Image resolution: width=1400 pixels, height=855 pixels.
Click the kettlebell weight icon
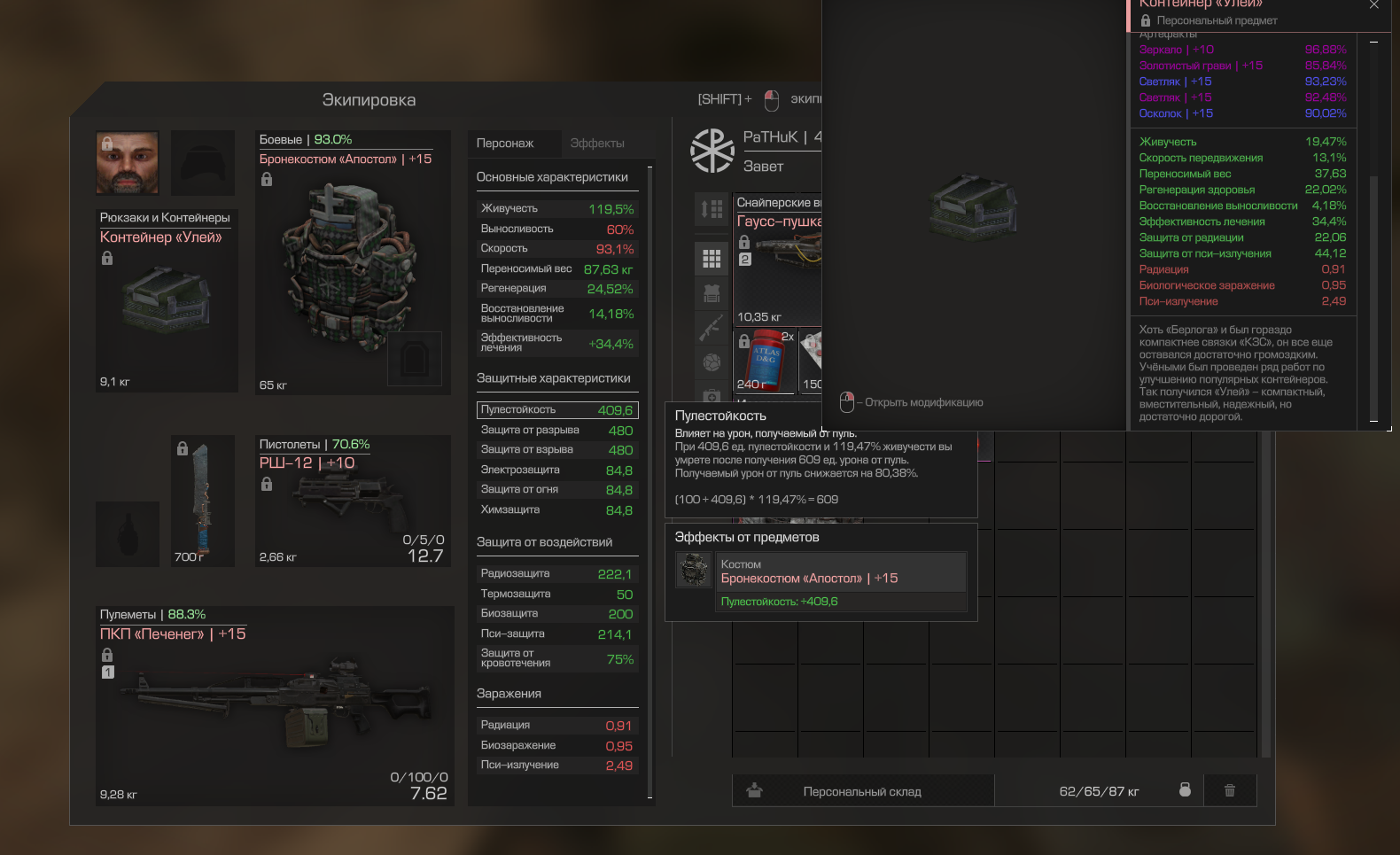[x=1185, y=789]
